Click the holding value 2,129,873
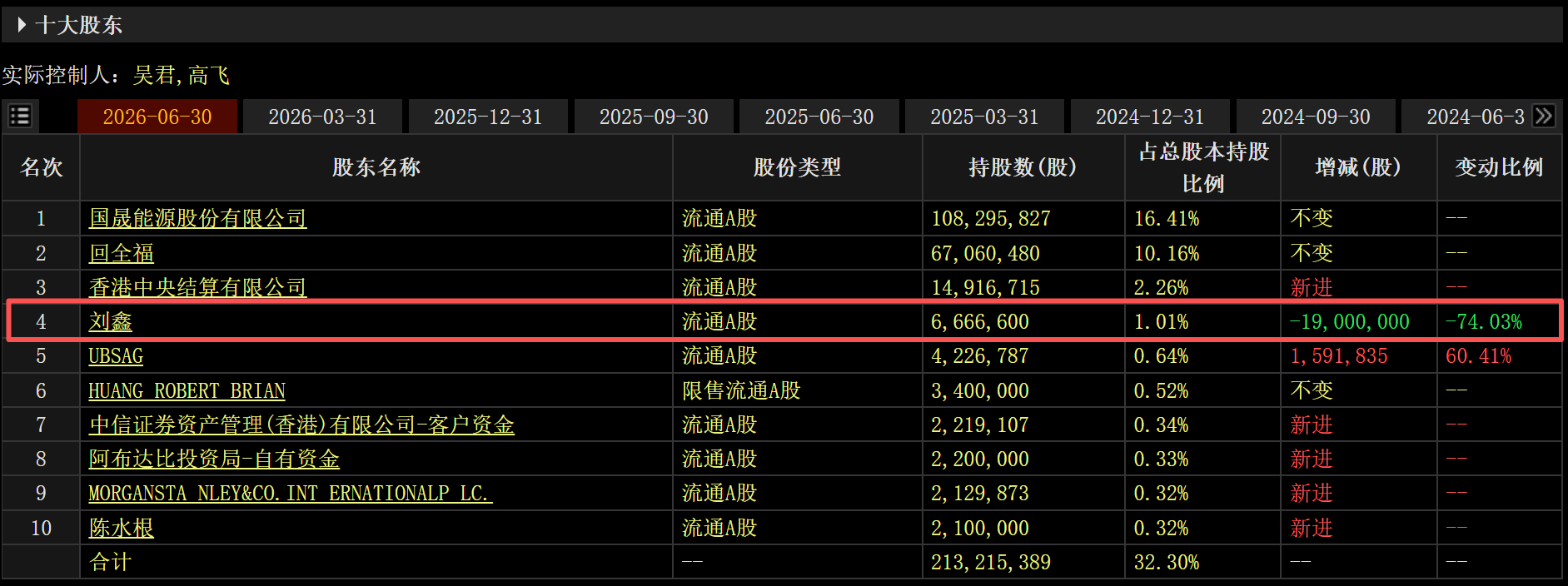The height and width of the screenshot is (586, 1568). point(980,494)
